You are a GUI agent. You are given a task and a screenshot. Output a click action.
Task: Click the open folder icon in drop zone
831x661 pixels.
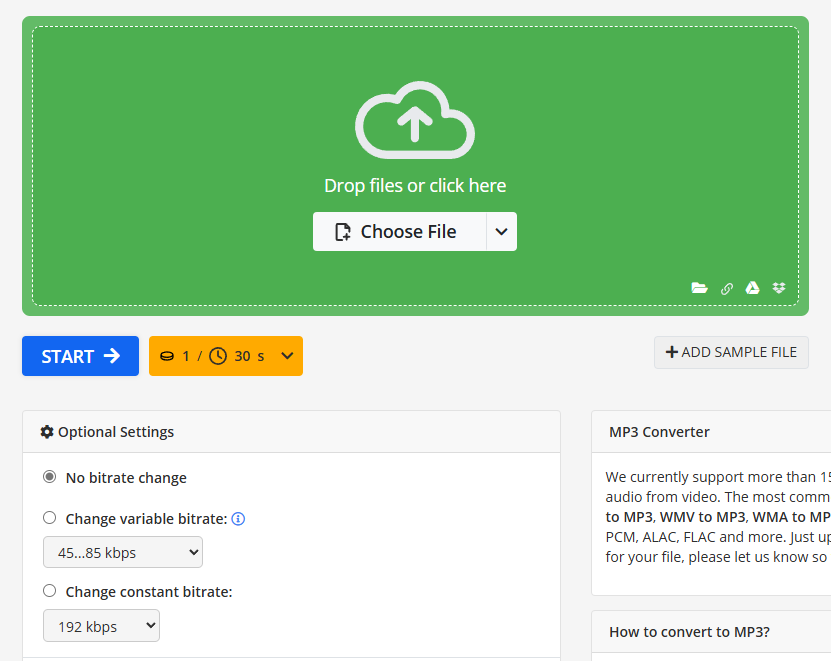[700, 288]
